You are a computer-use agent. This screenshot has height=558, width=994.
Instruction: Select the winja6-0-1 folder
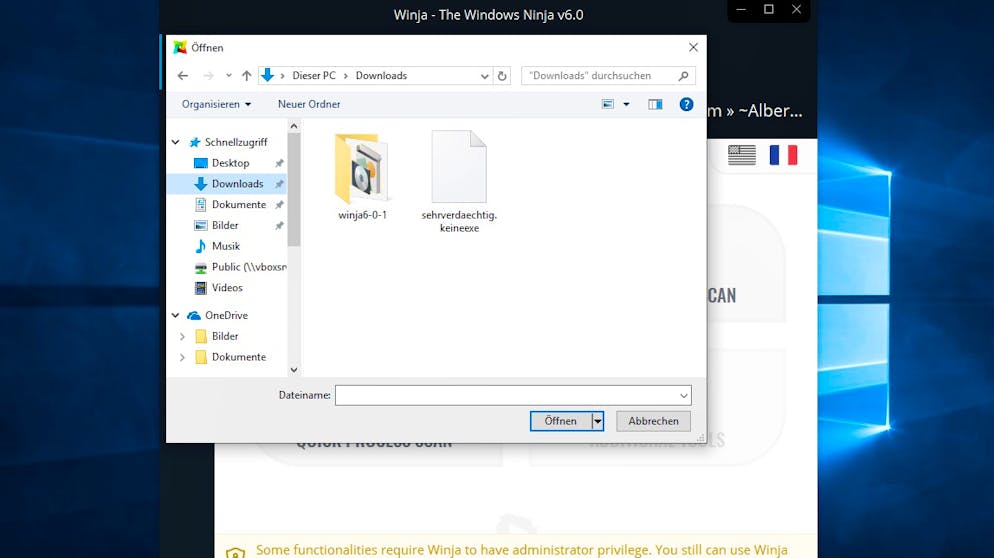[362, 176]
